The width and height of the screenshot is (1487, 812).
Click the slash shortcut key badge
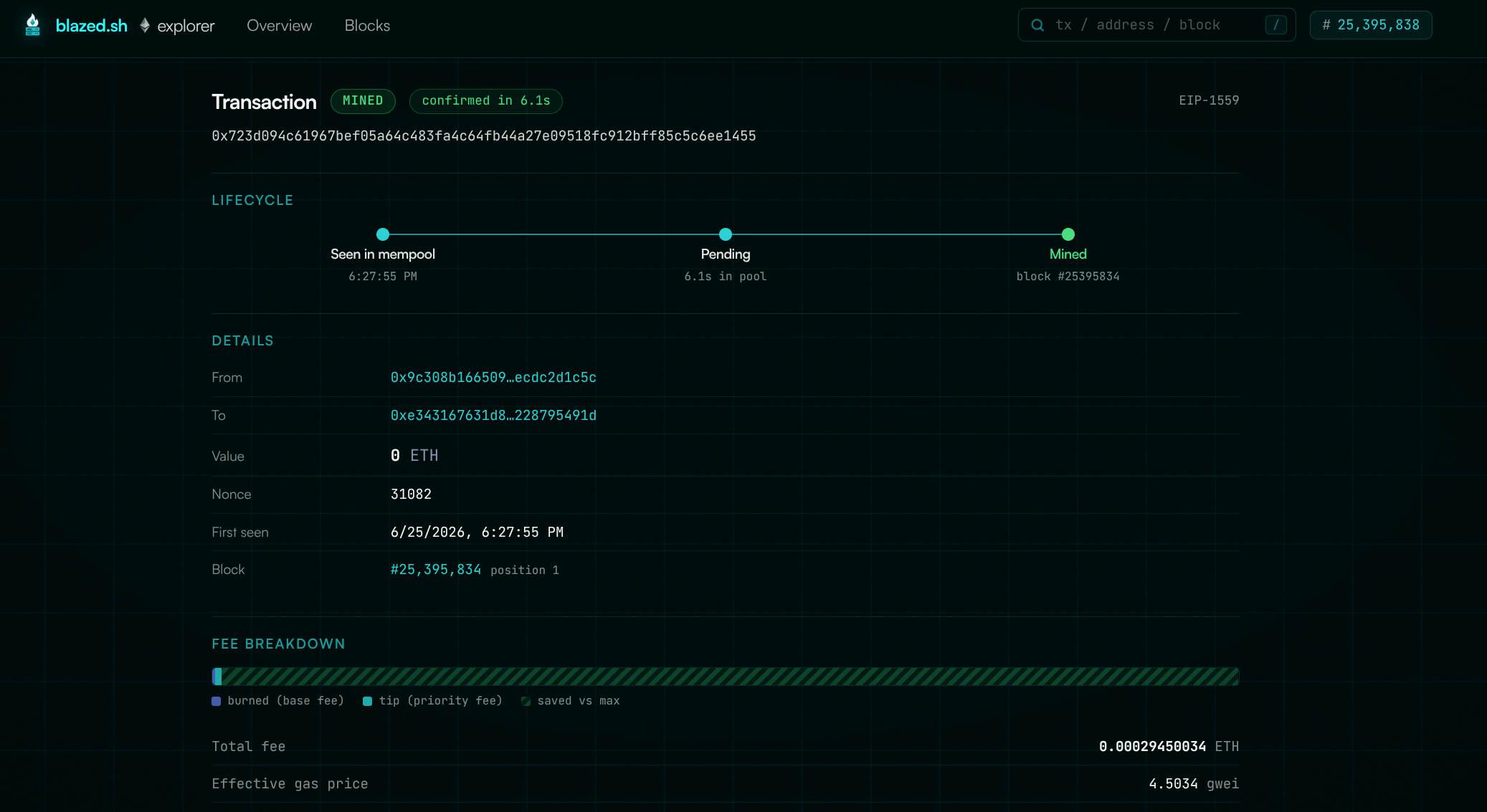(x=1275, y=25)
